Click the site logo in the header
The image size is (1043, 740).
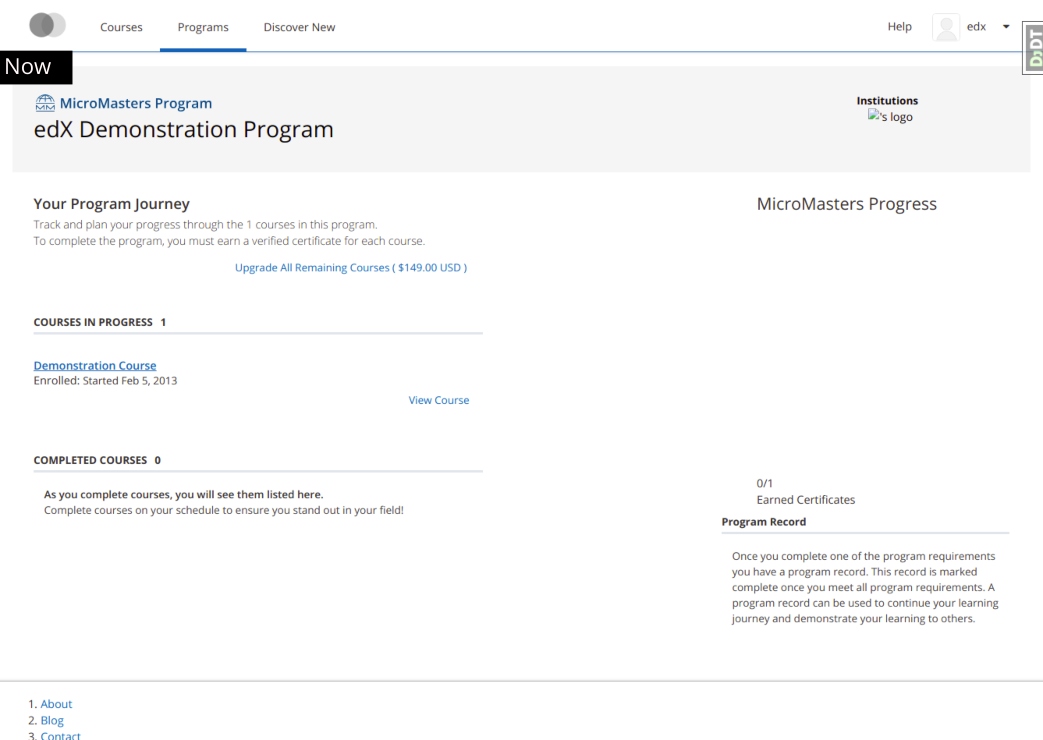coord(47,25)
